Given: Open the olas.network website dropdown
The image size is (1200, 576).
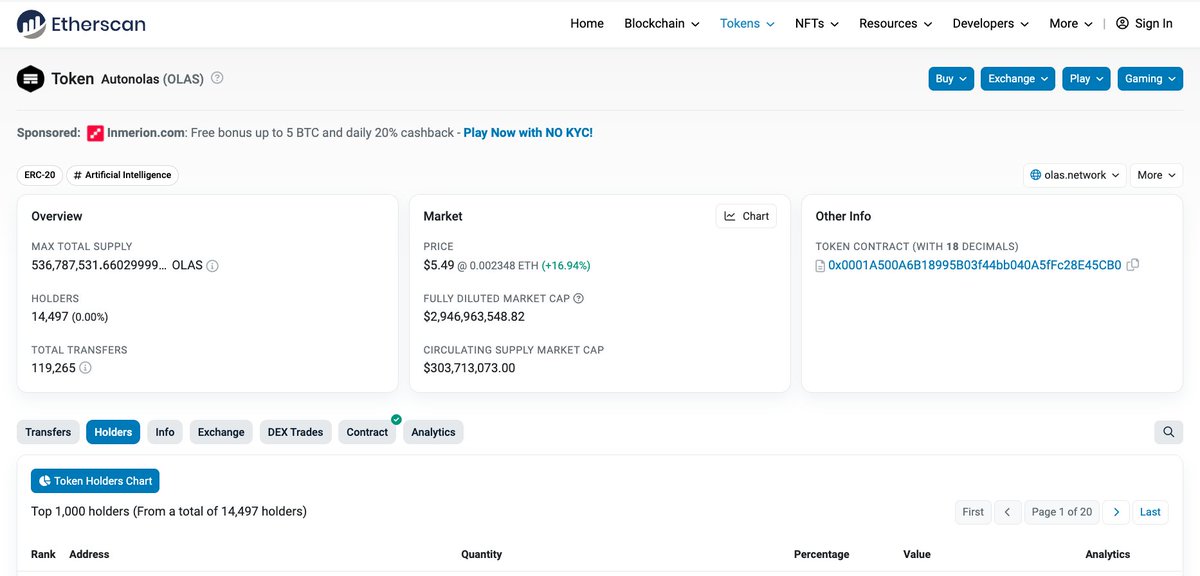Looking at the screenshot, I should [x=1075, y=175].
